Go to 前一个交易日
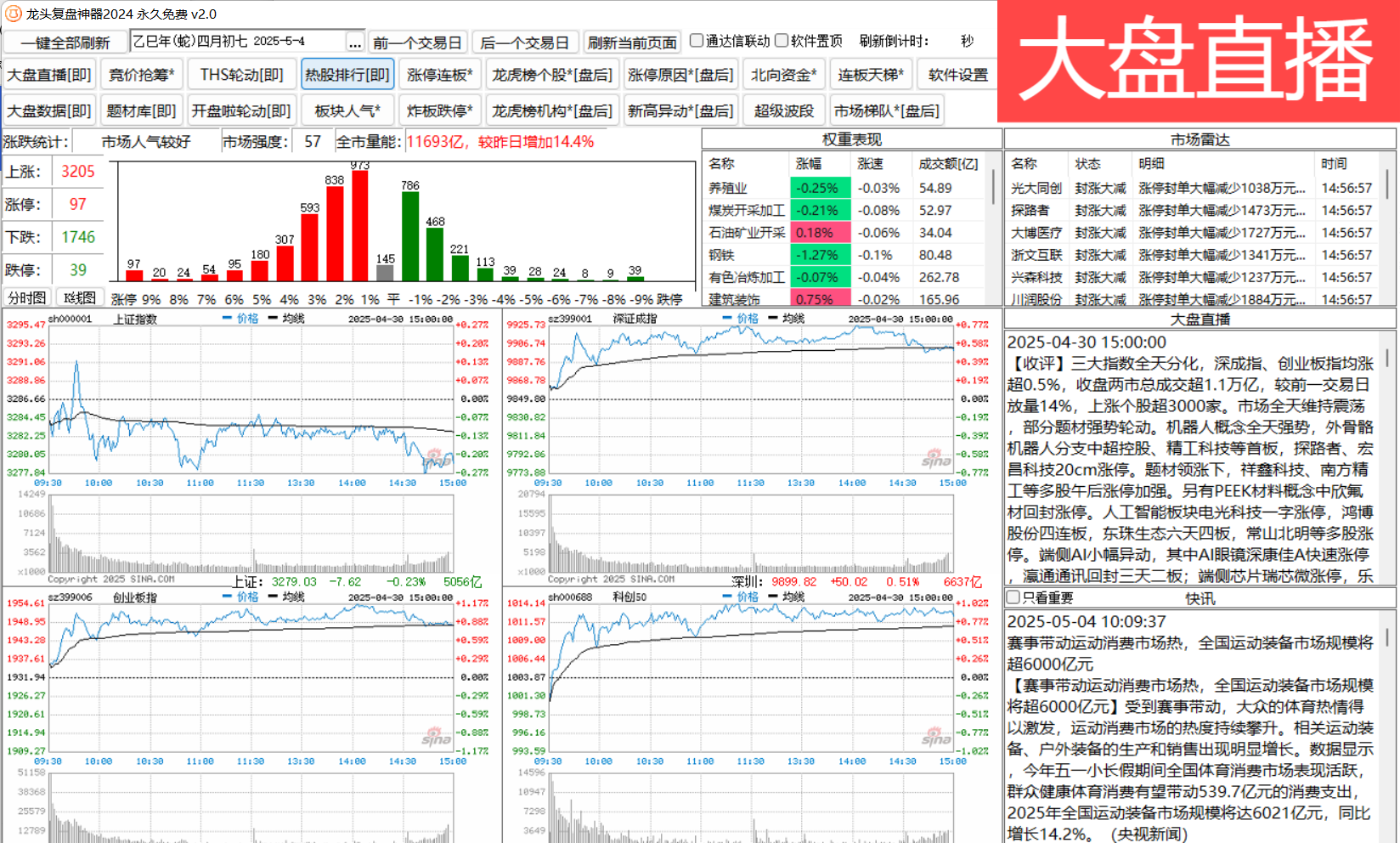1400x843 pixels. tap(417, 42)
